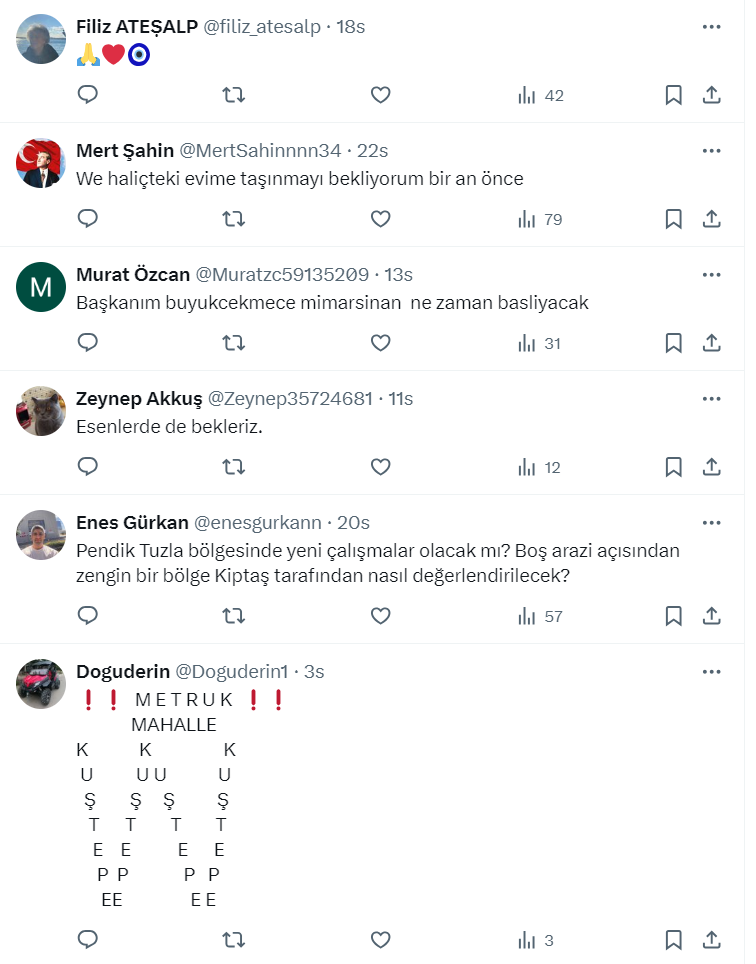Retweet Mert Şahin's tweet
The width and height of the screenshot is (756, 964).
[233, 219]
